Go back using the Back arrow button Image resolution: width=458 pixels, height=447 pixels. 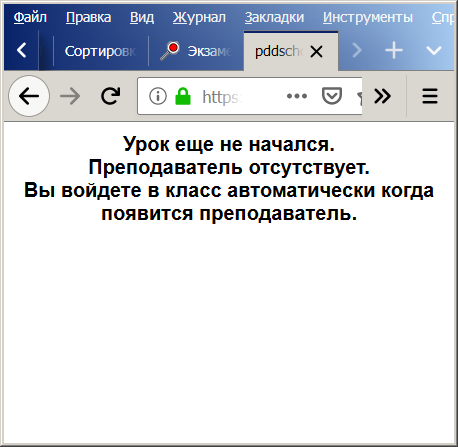(x=29, y=96)
